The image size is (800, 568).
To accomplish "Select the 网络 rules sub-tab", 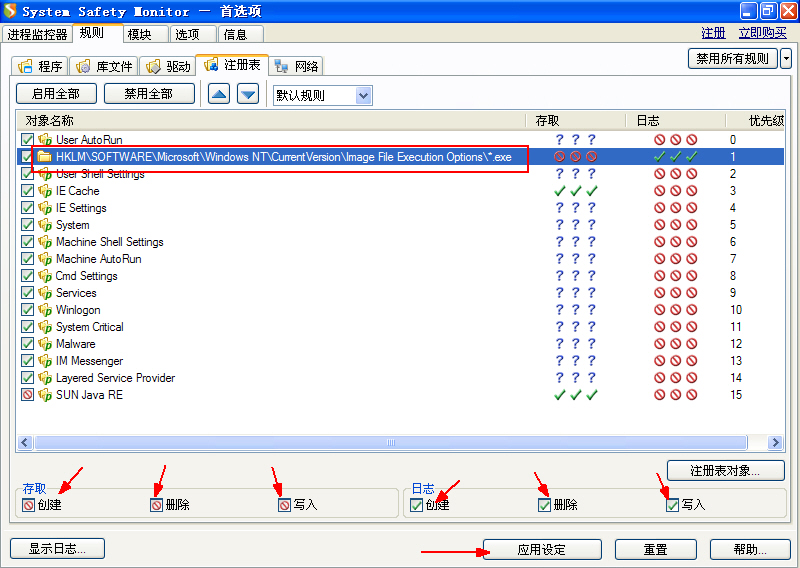I will coord(296,66).
